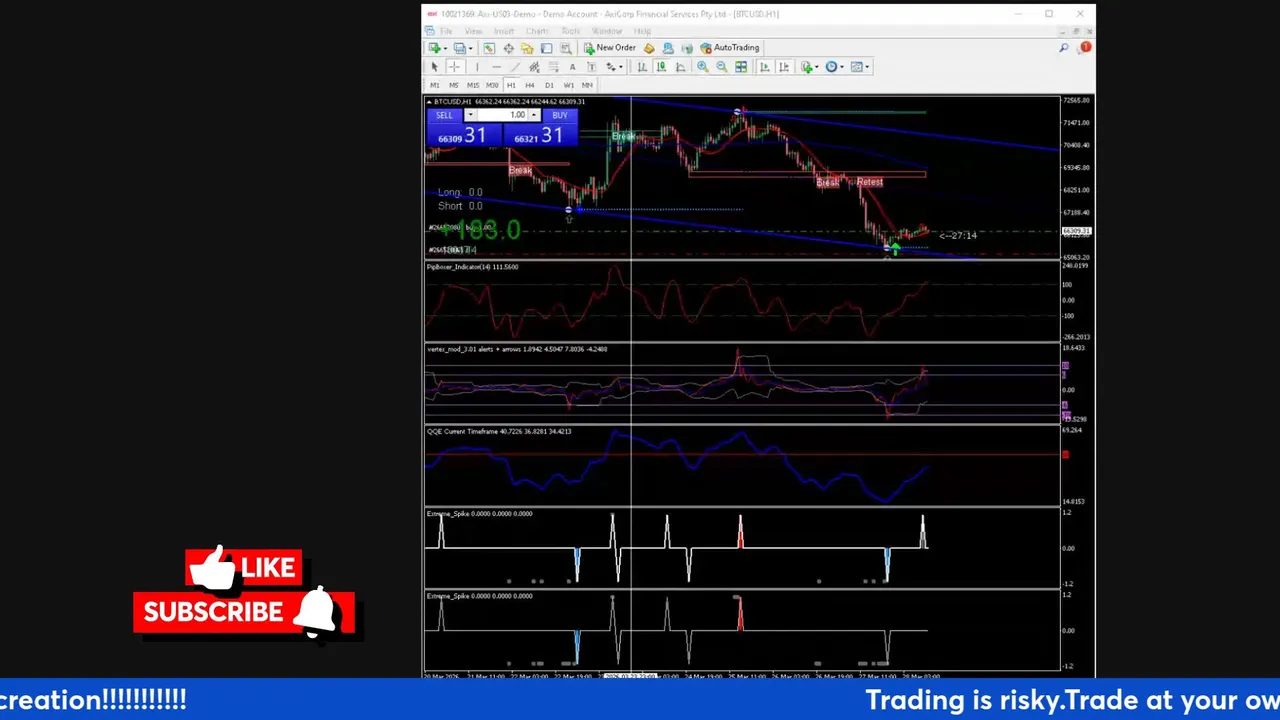
Task: Select the Cursor arrow tool
Action: (x=434, y=67)
